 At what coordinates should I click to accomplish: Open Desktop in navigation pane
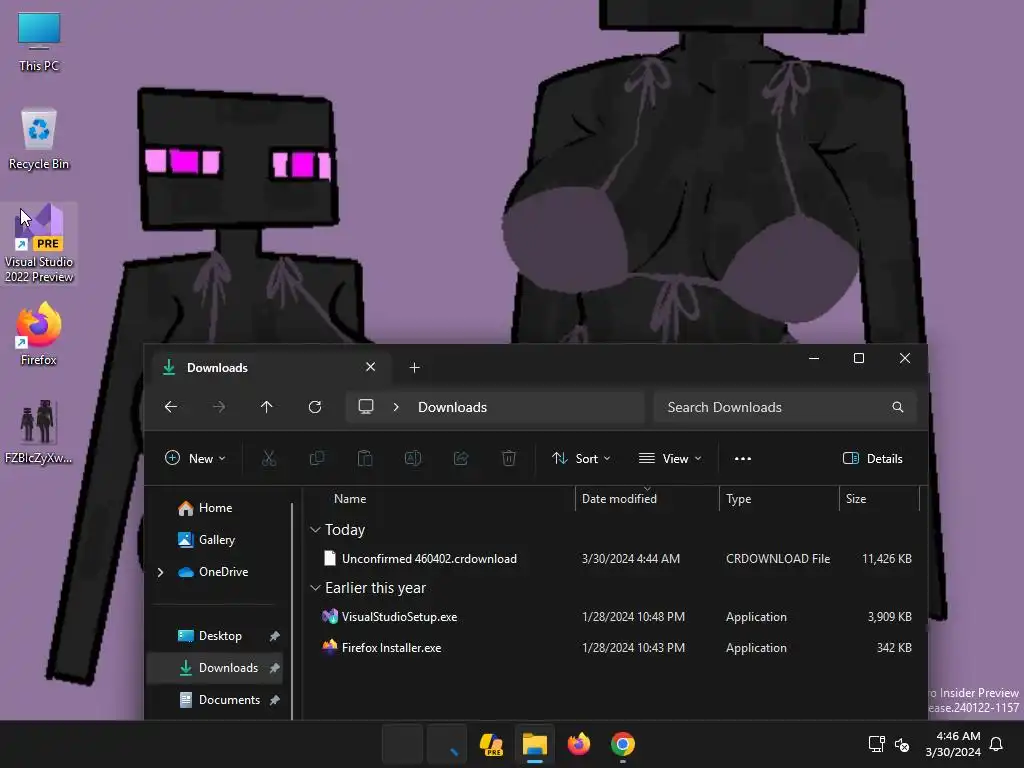click(x=219, y=635)
